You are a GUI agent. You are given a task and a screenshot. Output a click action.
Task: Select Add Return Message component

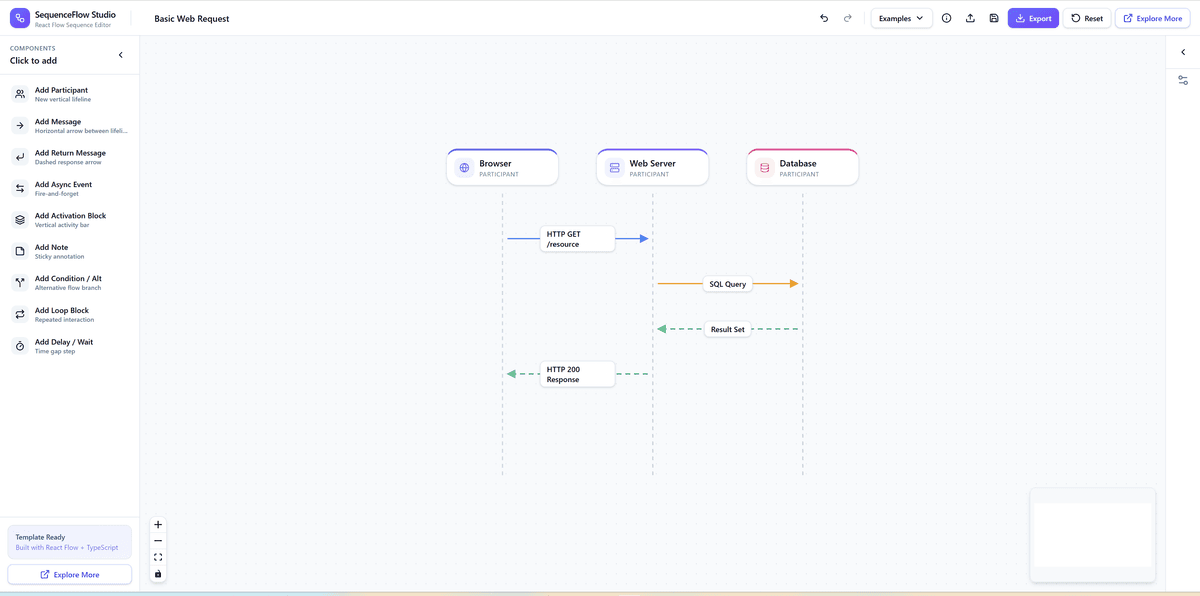[70, 157]
